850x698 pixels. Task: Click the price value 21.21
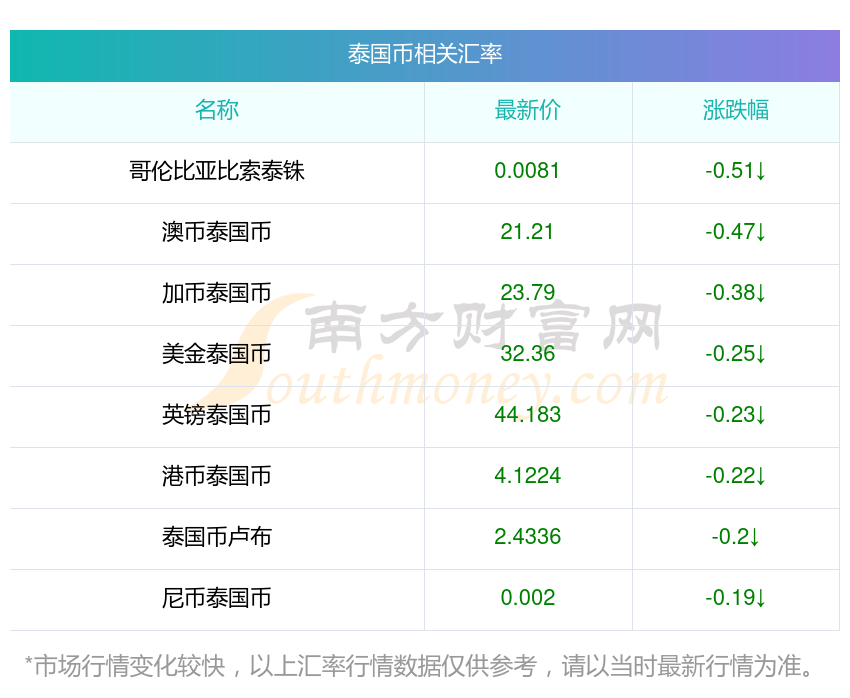point(527,232)
